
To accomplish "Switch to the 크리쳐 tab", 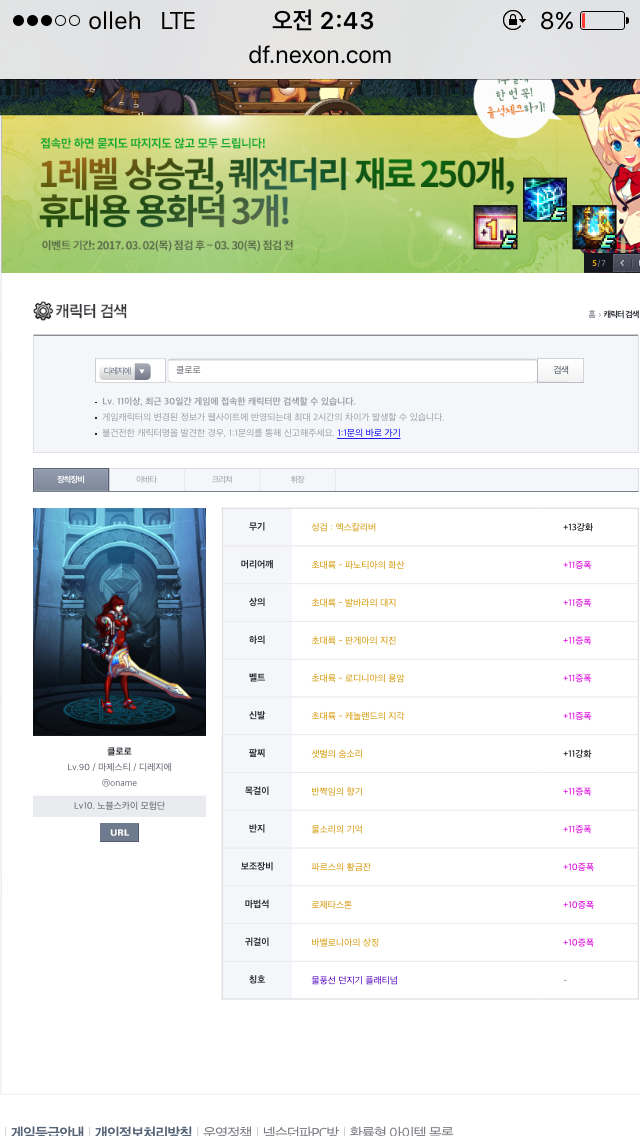I will coord(222,480).
